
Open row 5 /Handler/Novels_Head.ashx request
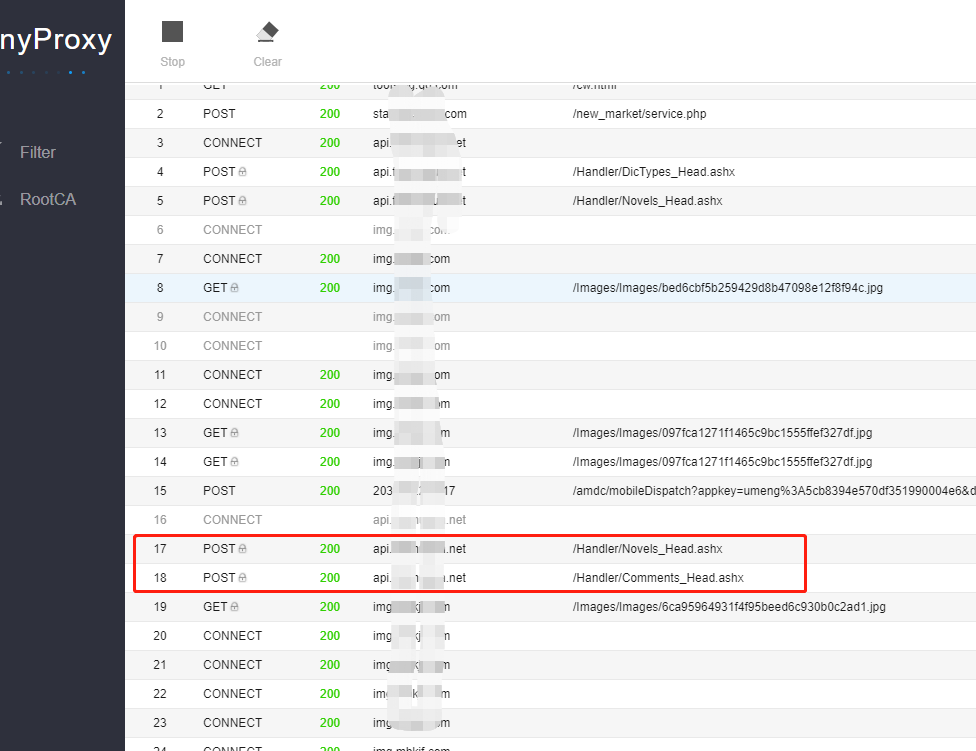coord(647,201)
